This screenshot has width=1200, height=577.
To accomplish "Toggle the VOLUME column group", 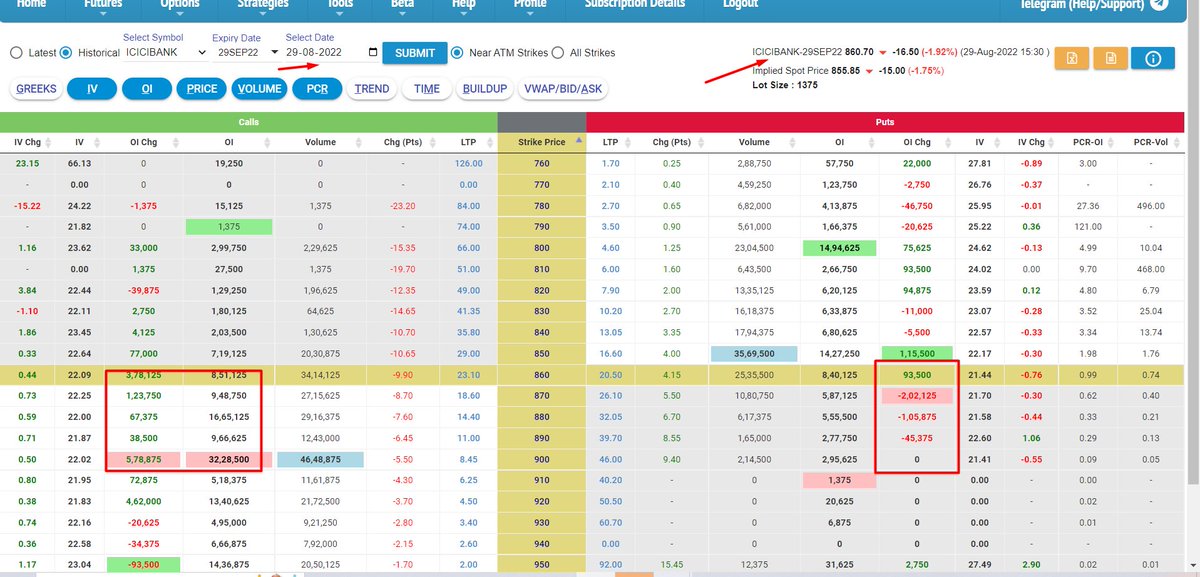I will [260, 89].
